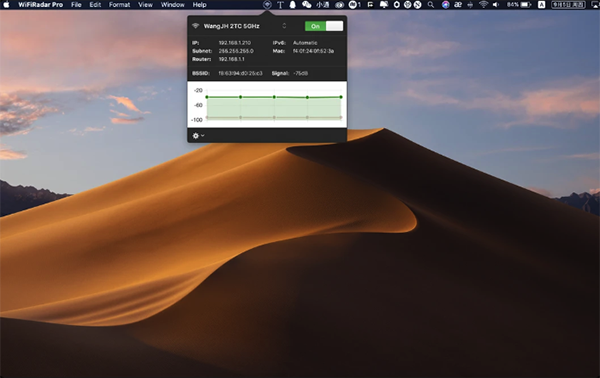Open the volume speaker menu
600x378 pixels.
tap(496, 5)
